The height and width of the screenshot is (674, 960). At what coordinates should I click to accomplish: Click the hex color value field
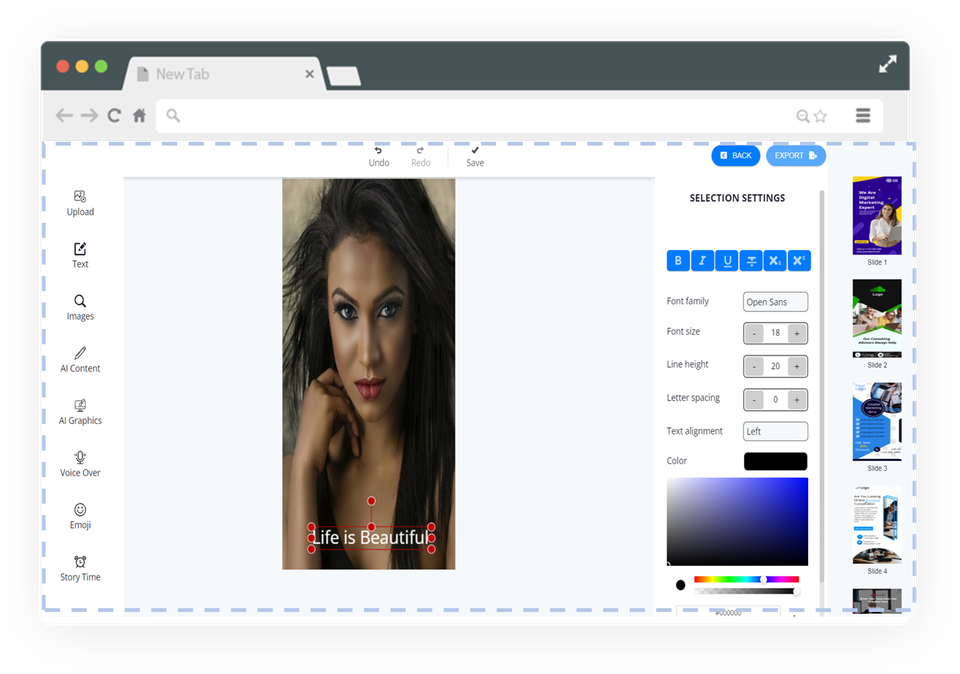(729, 612)
